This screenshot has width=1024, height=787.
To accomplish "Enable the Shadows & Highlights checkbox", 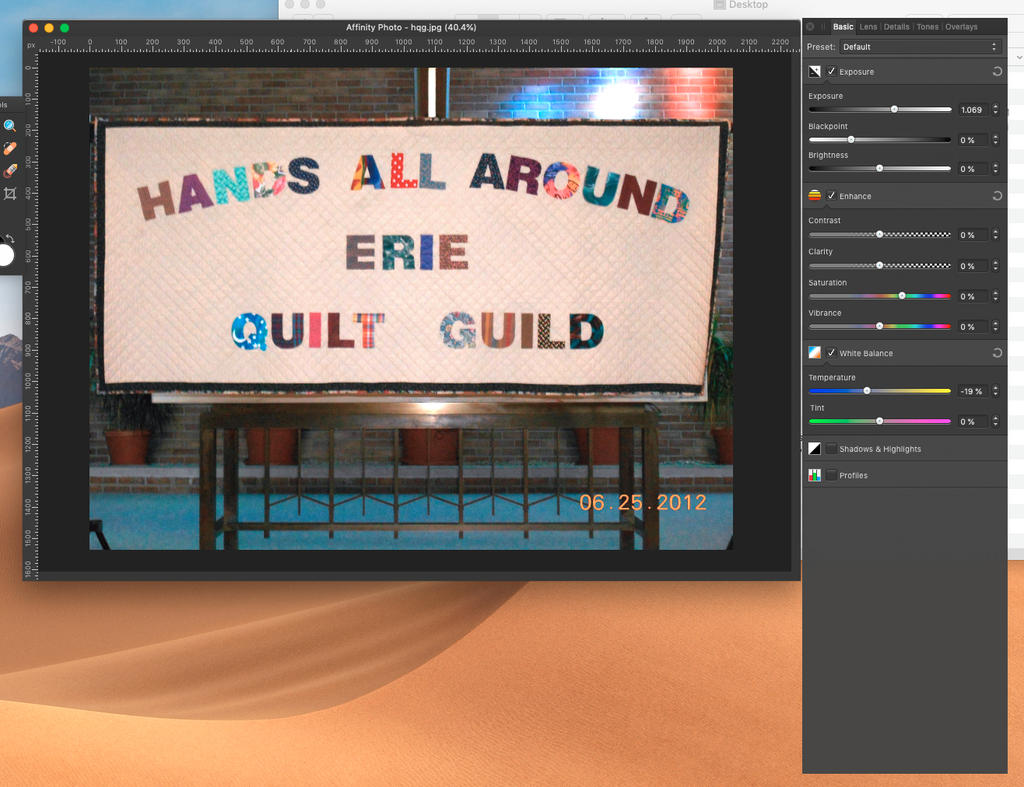I will click(831, 449).
